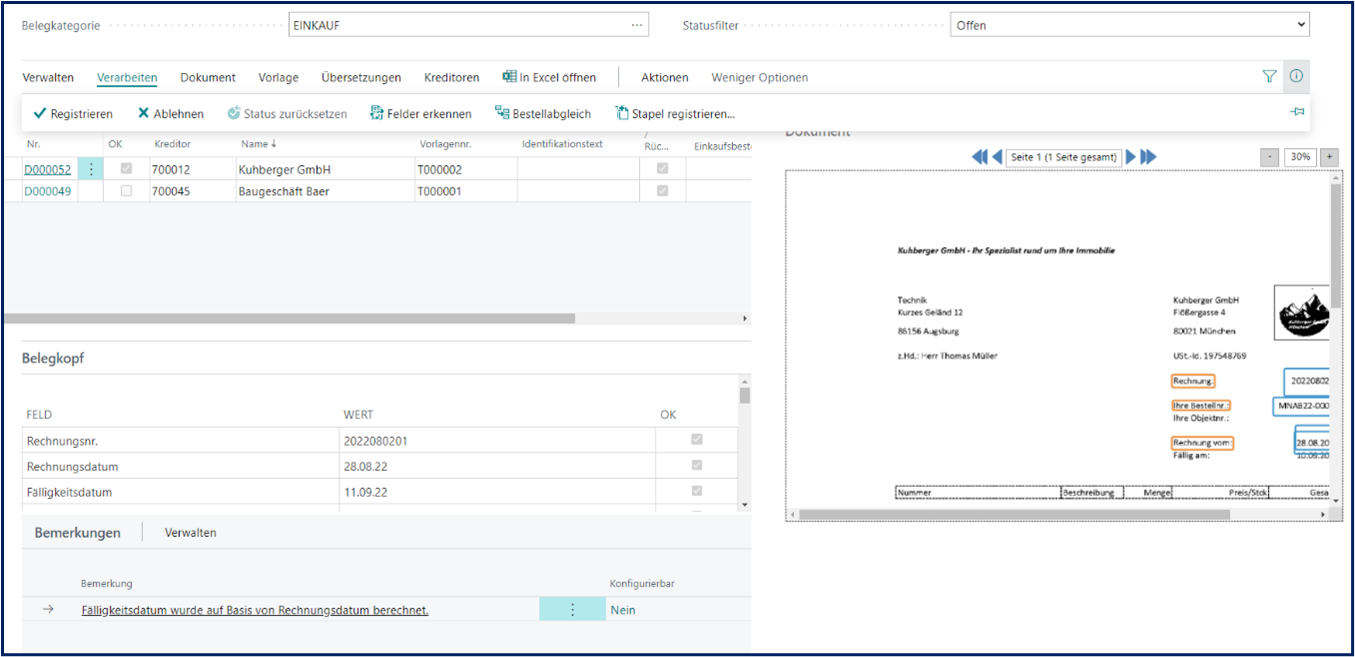Click In Excel öffnen button
This screenshot has width=1355, height=657.
click(549, 78)
